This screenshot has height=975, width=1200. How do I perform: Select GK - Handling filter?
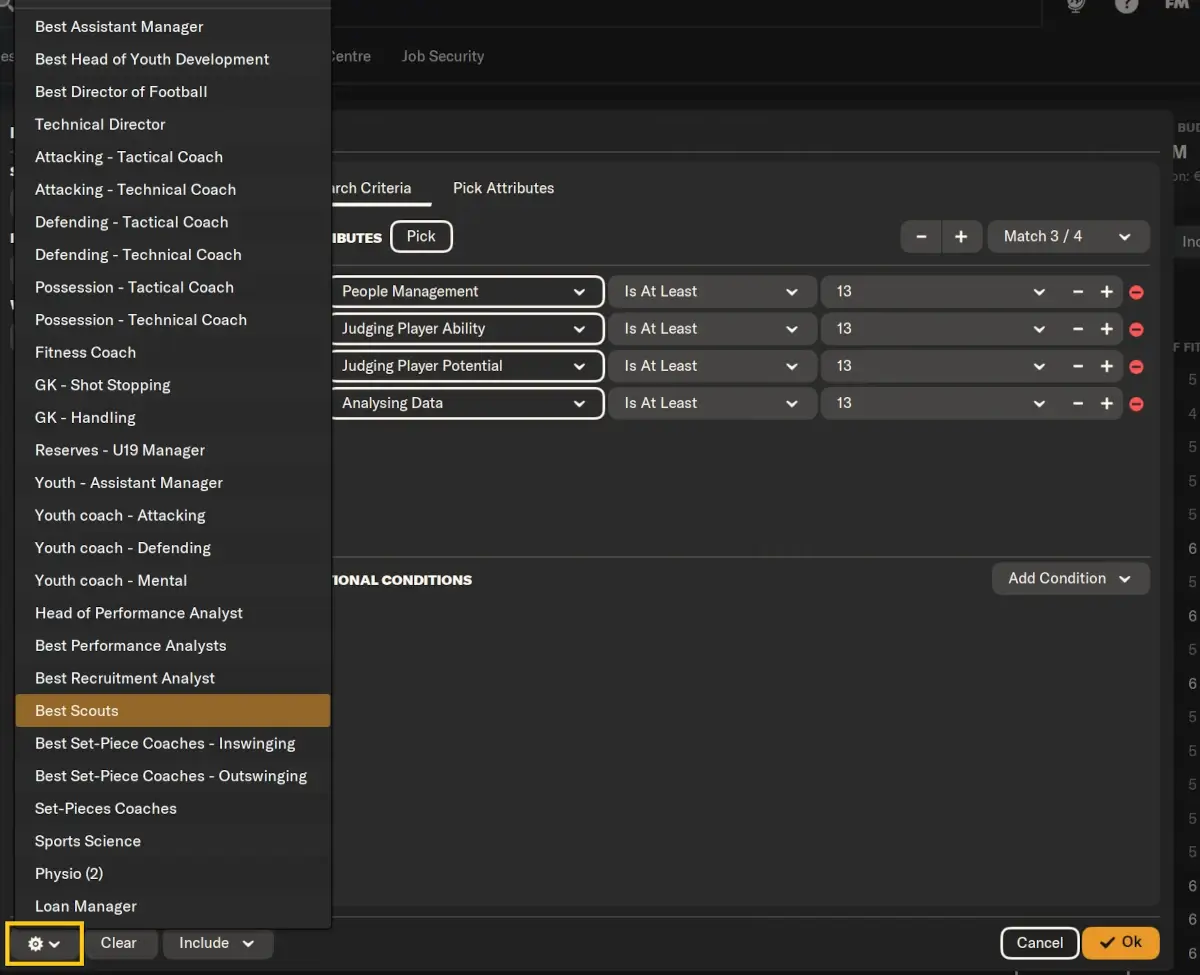(173, 418)
